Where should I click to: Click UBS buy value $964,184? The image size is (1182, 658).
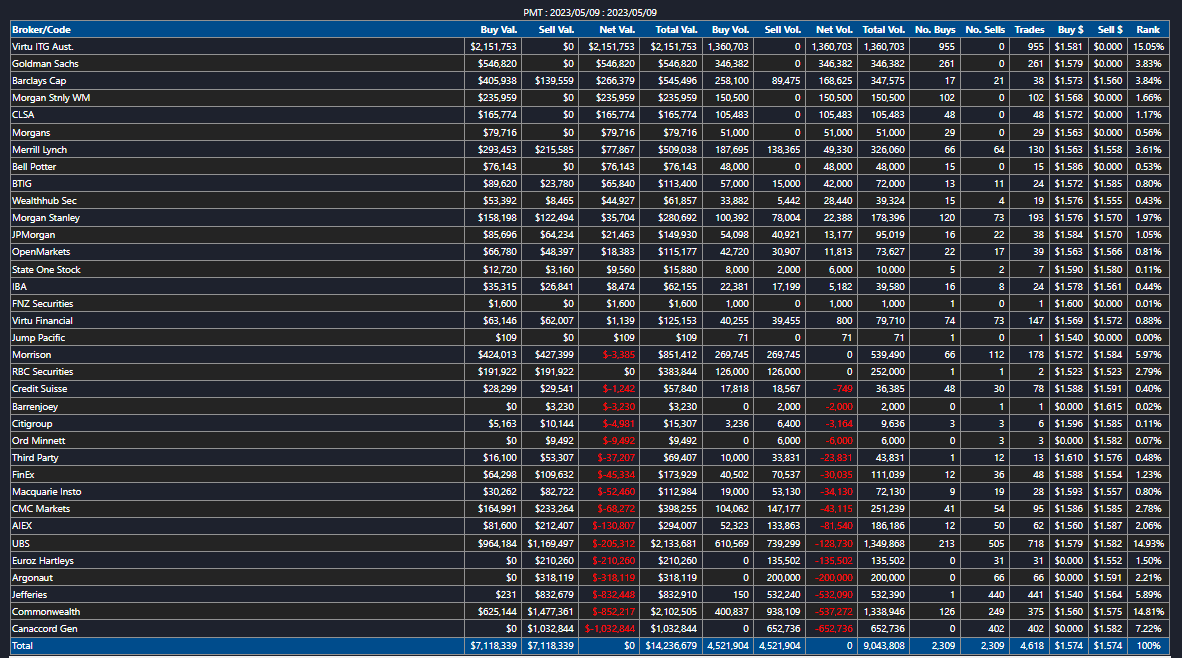click(497, 543)
